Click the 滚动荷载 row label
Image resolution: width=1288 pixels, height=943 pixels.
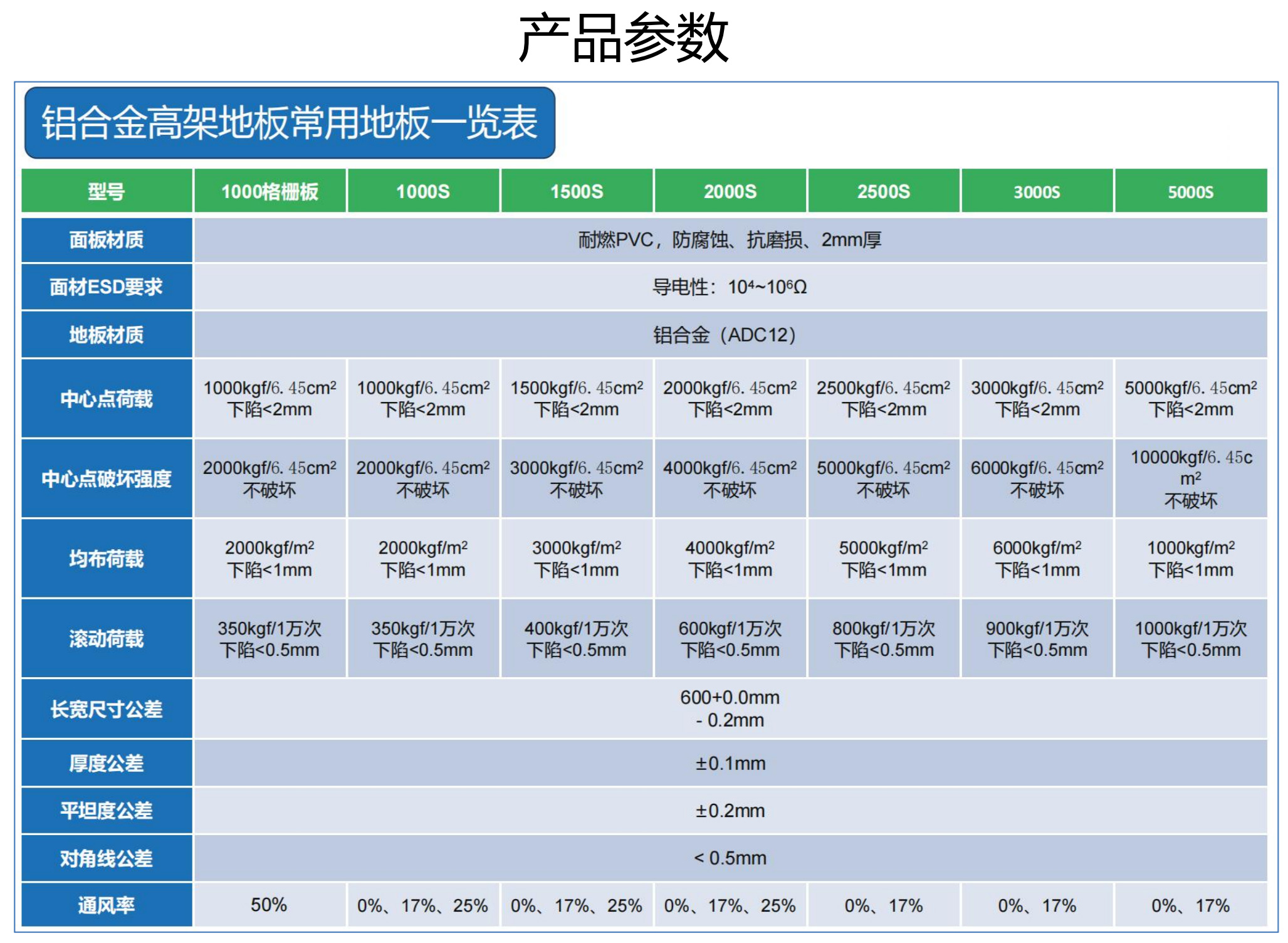tap(107, 639)
